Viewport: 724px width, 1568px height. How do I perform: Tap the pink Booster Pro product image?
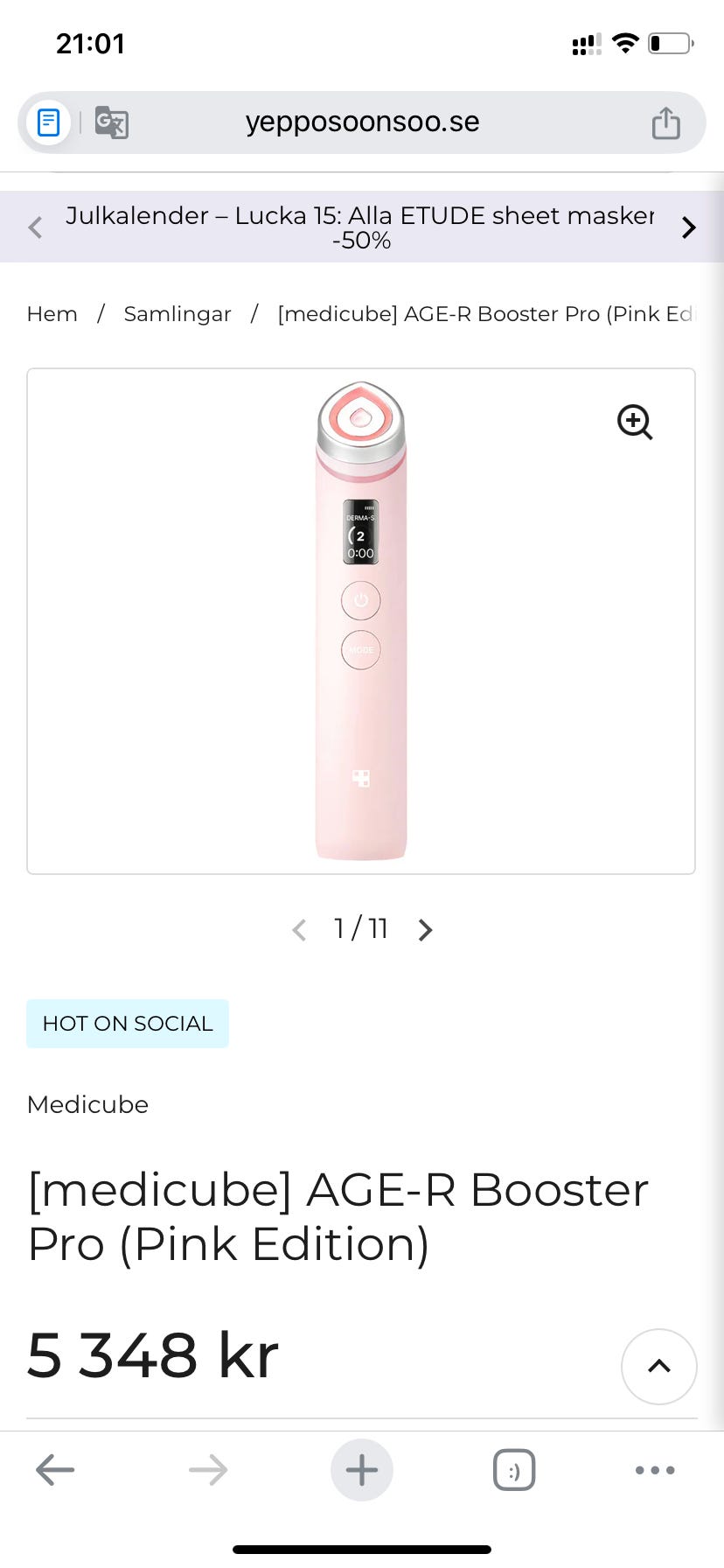361,620
